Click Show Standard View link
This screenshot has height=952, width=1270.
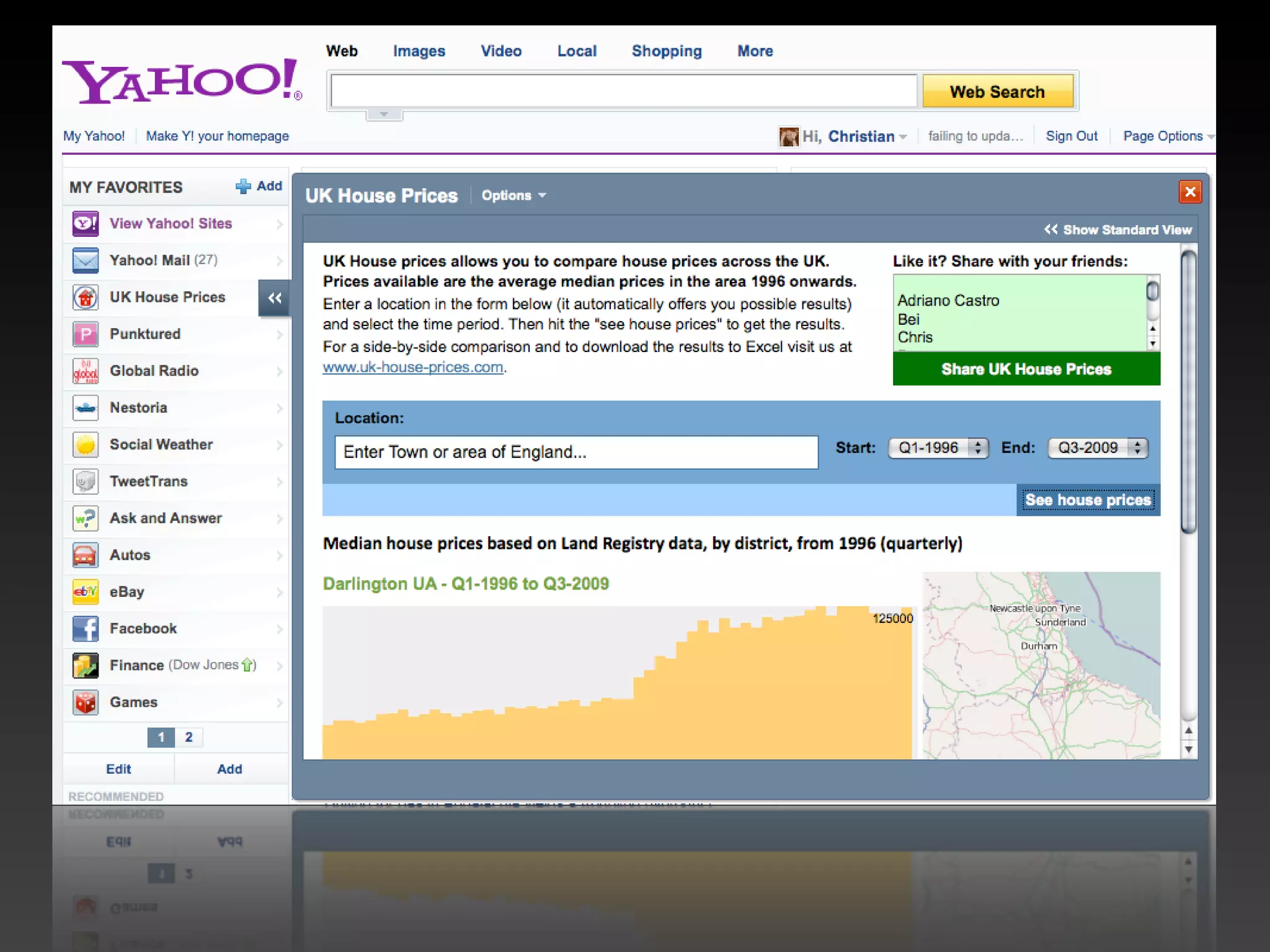pyautogui.click(x=1117, y=230)
